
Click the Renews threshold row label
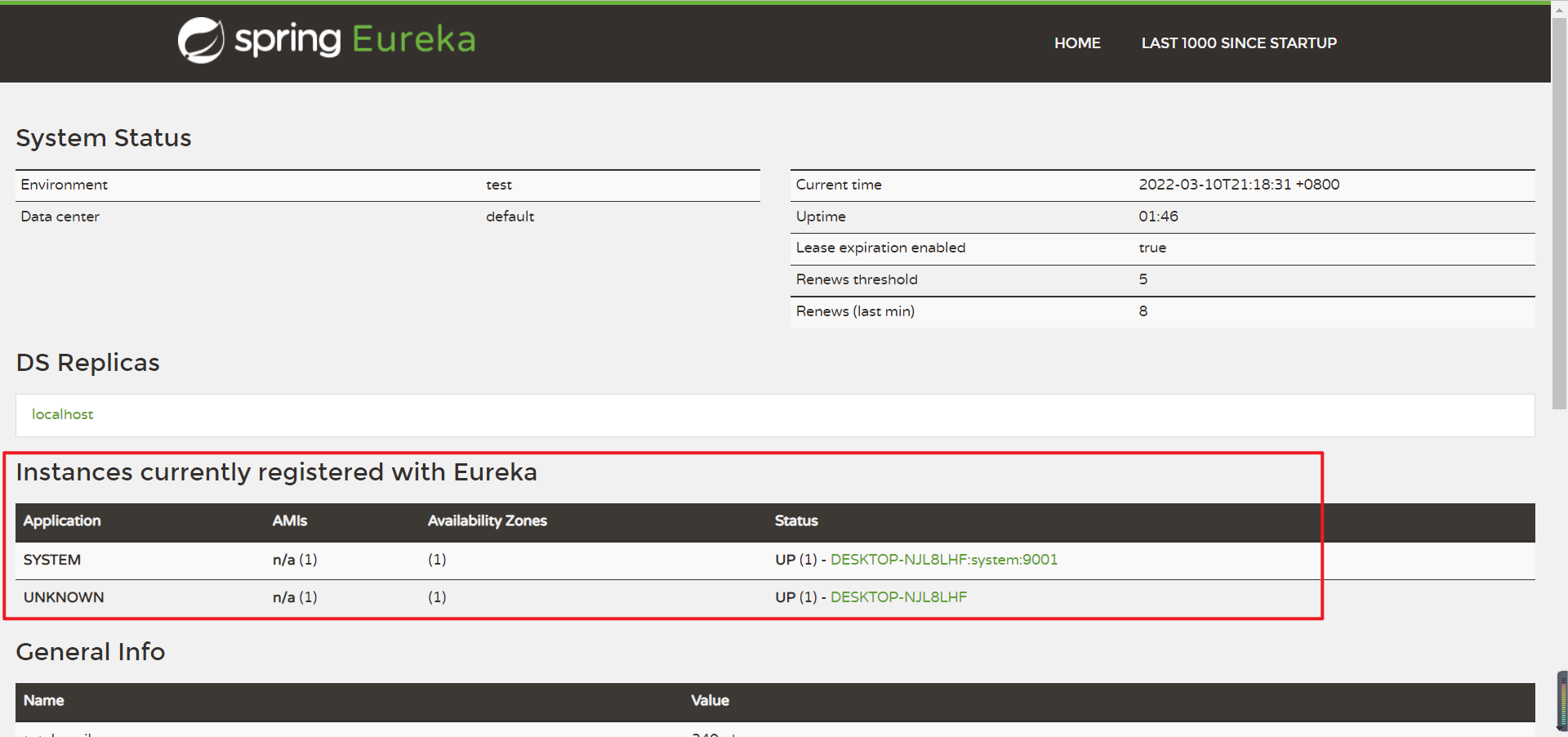[x=857, y=279]
